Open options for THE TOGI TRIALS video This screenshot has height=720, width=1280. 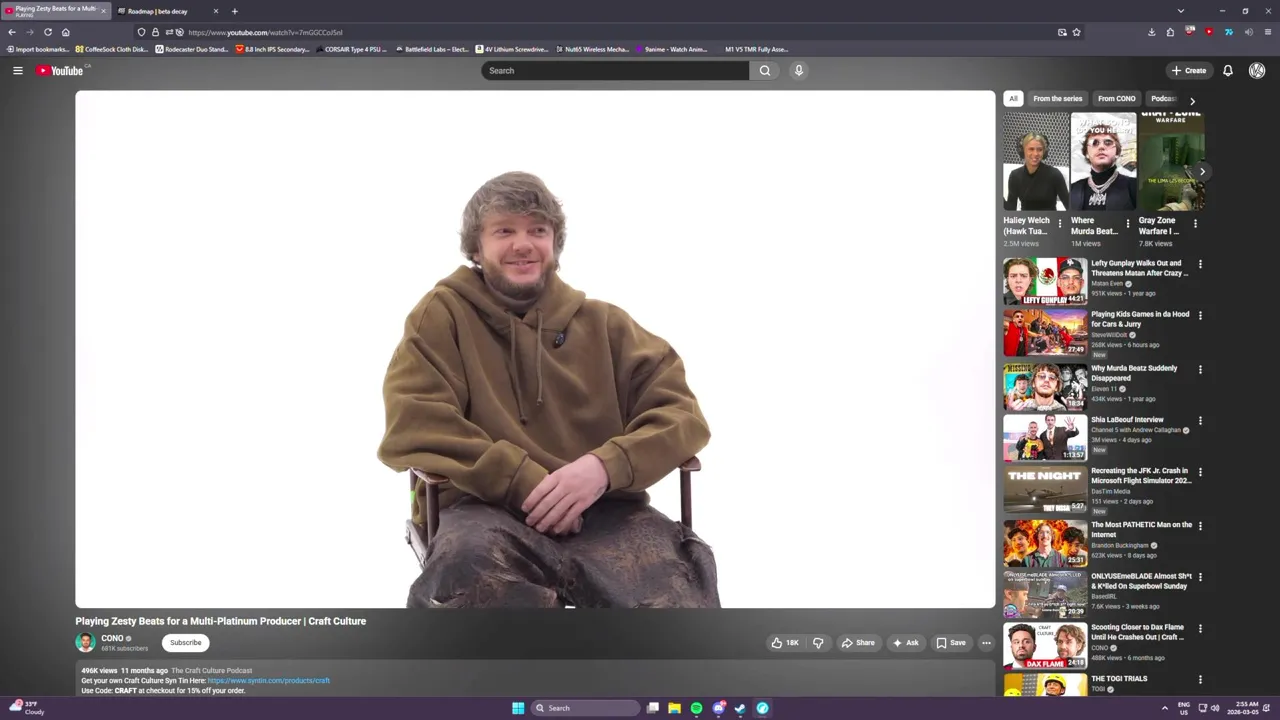(1200, 680)
